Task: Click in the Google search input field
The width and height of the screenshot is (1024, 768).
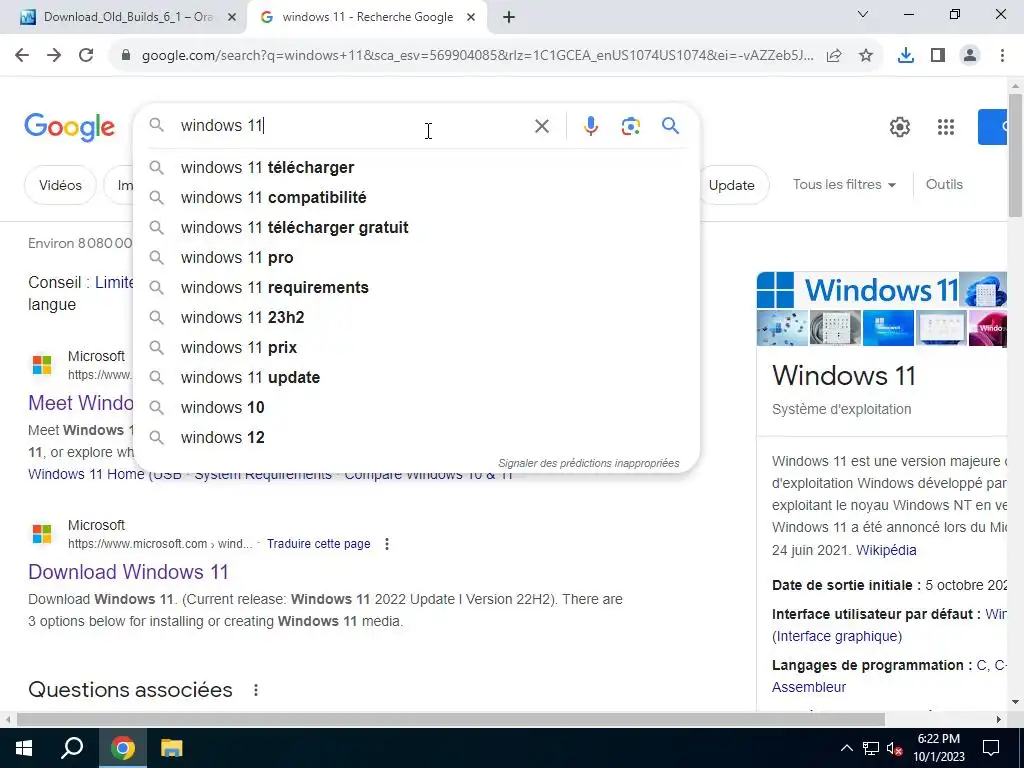Action: click(x=353, y=126)
